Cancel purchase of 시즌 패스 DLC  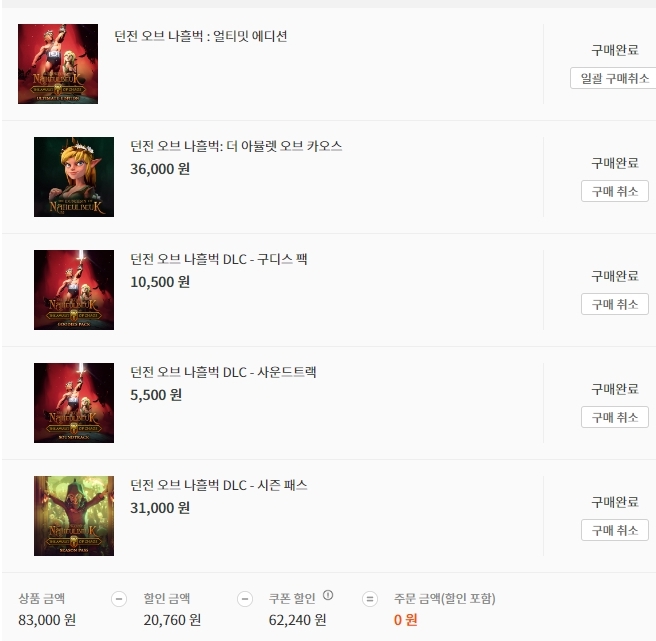[x=615, y=530]
